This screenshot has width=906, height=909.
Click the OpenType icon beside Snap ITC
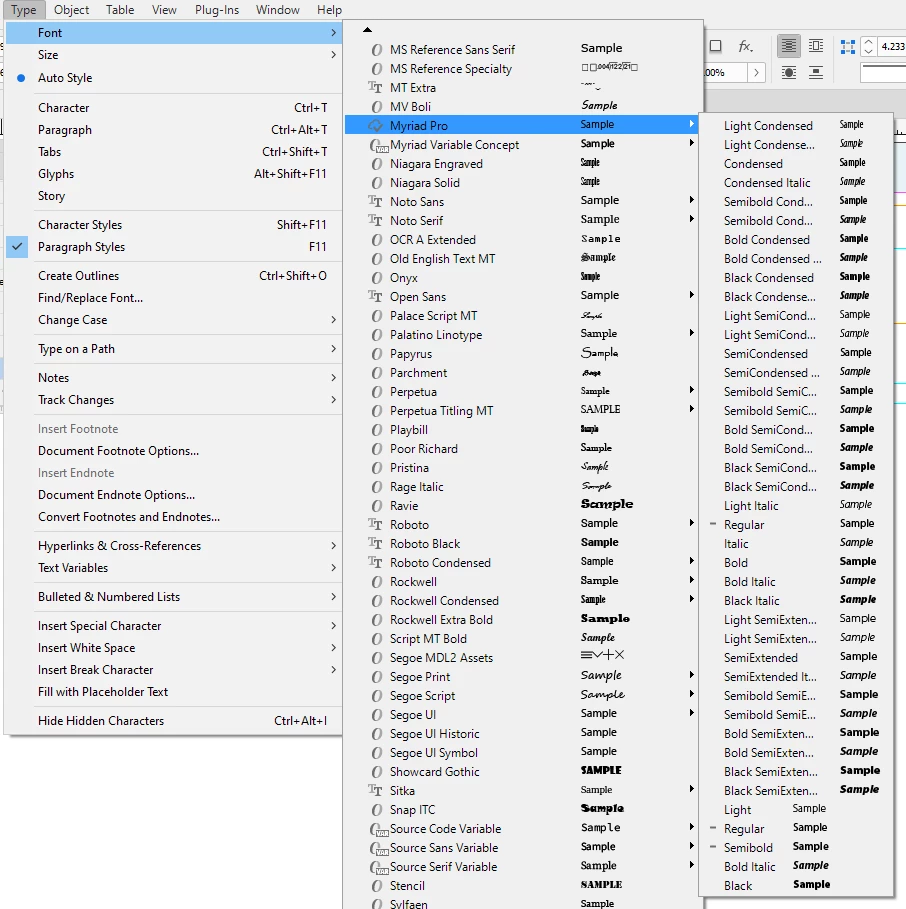click(377, 810)
